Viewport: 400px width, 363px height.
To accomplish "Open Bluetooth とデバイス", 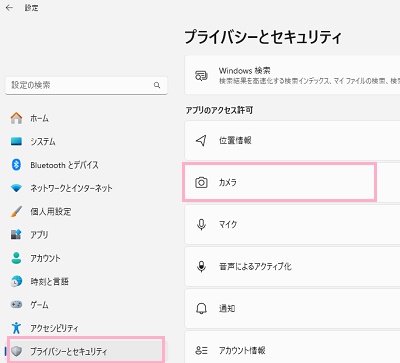I will click(86, 165).
